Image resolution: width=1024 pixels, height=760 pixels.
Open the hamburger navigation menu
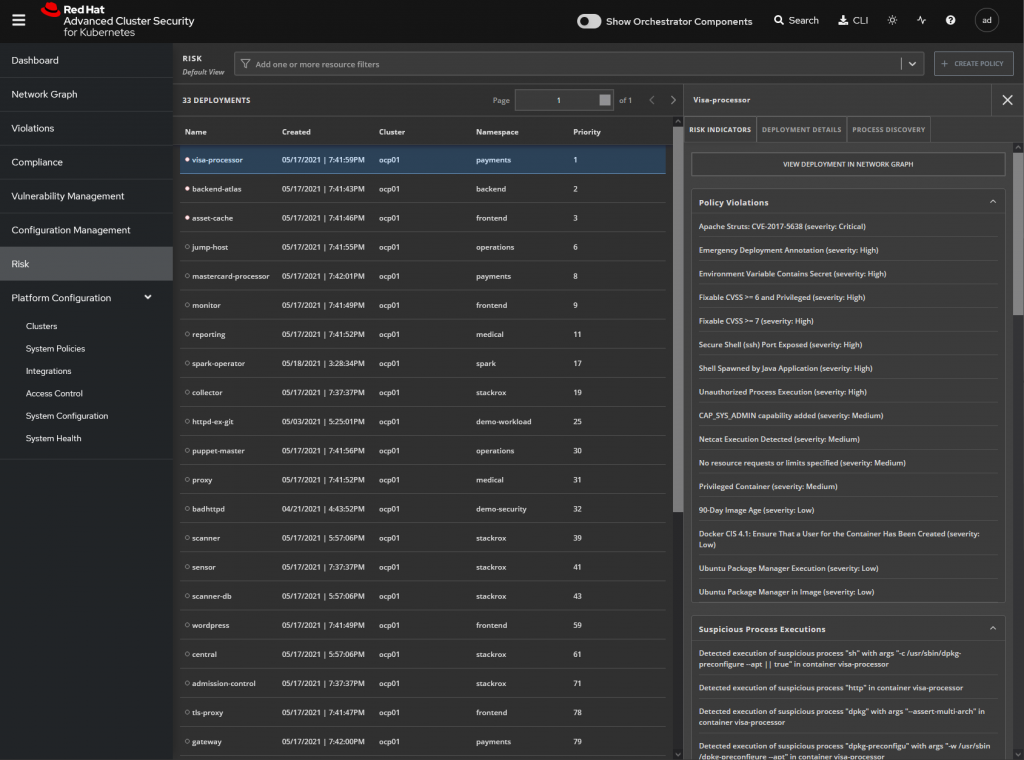tap(18, 20)
